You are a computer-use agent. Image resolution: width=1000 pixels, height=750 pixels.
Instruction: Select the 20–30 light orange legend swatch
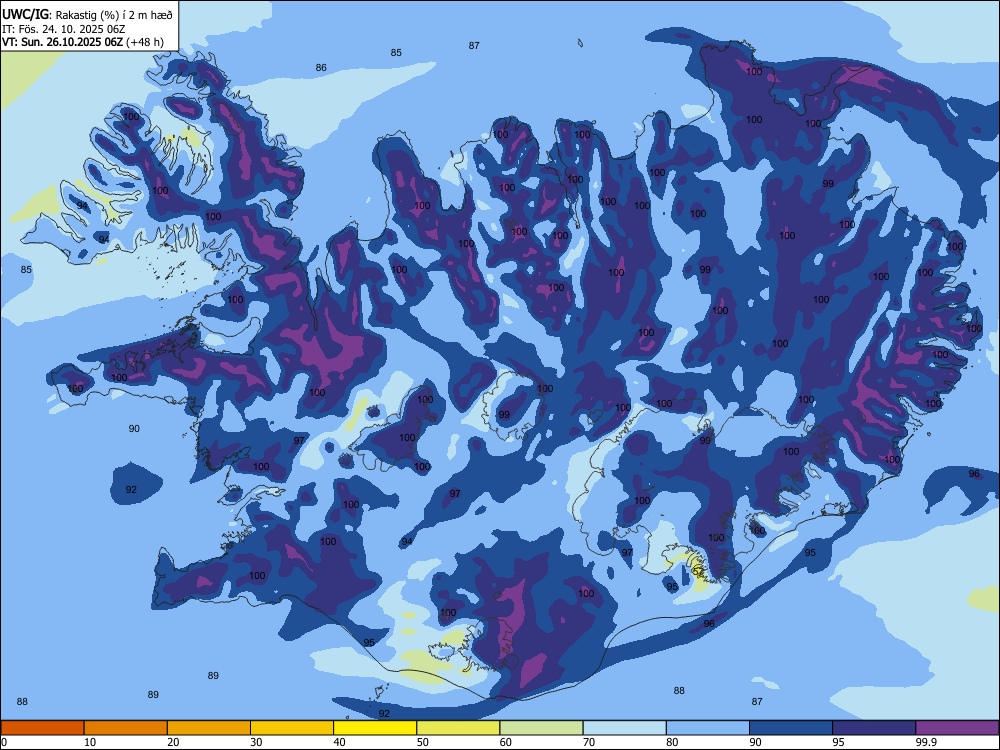(x=209, y=728)
